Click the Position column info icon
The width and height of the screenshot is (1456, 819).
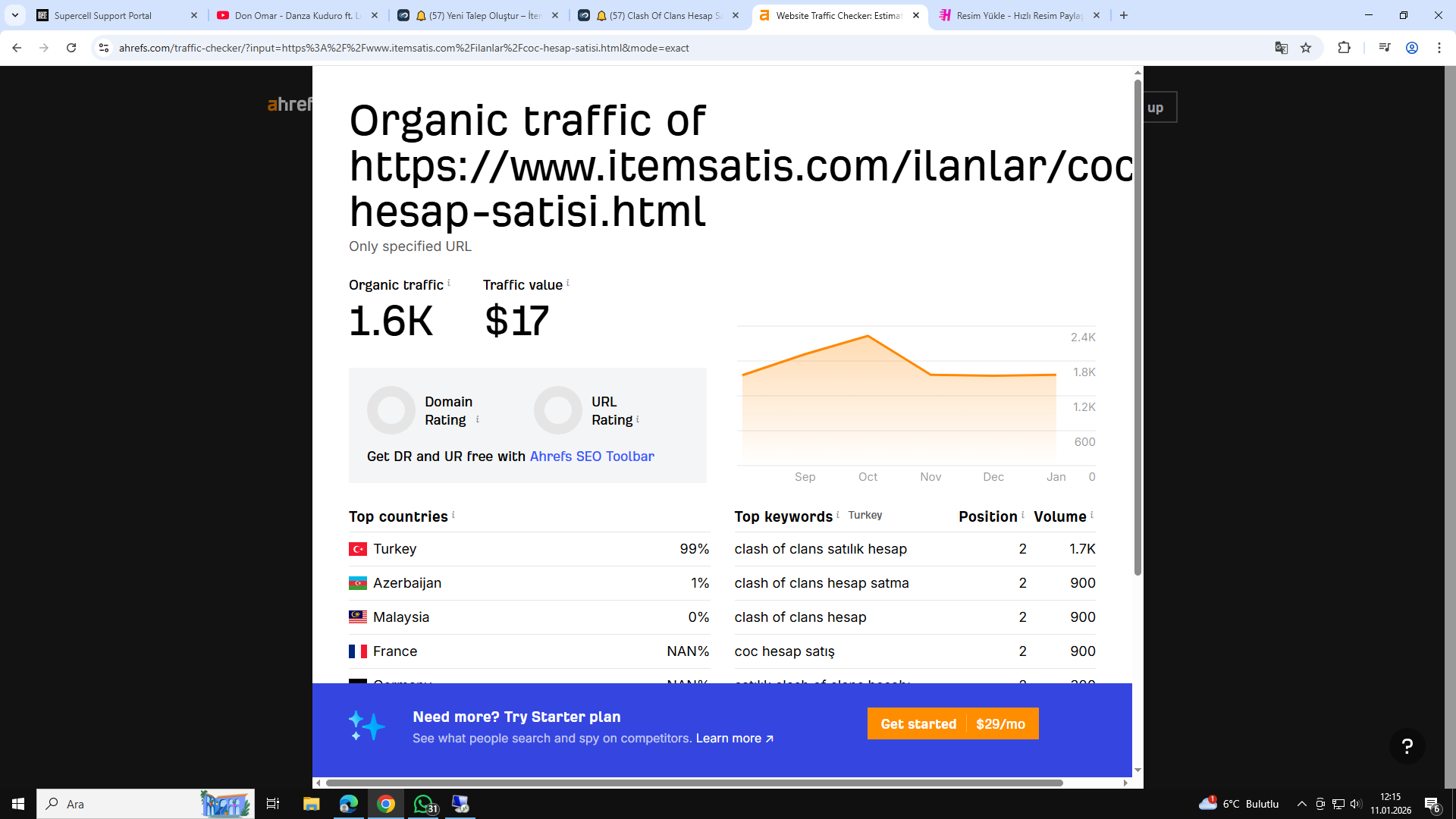[1023, 515]
